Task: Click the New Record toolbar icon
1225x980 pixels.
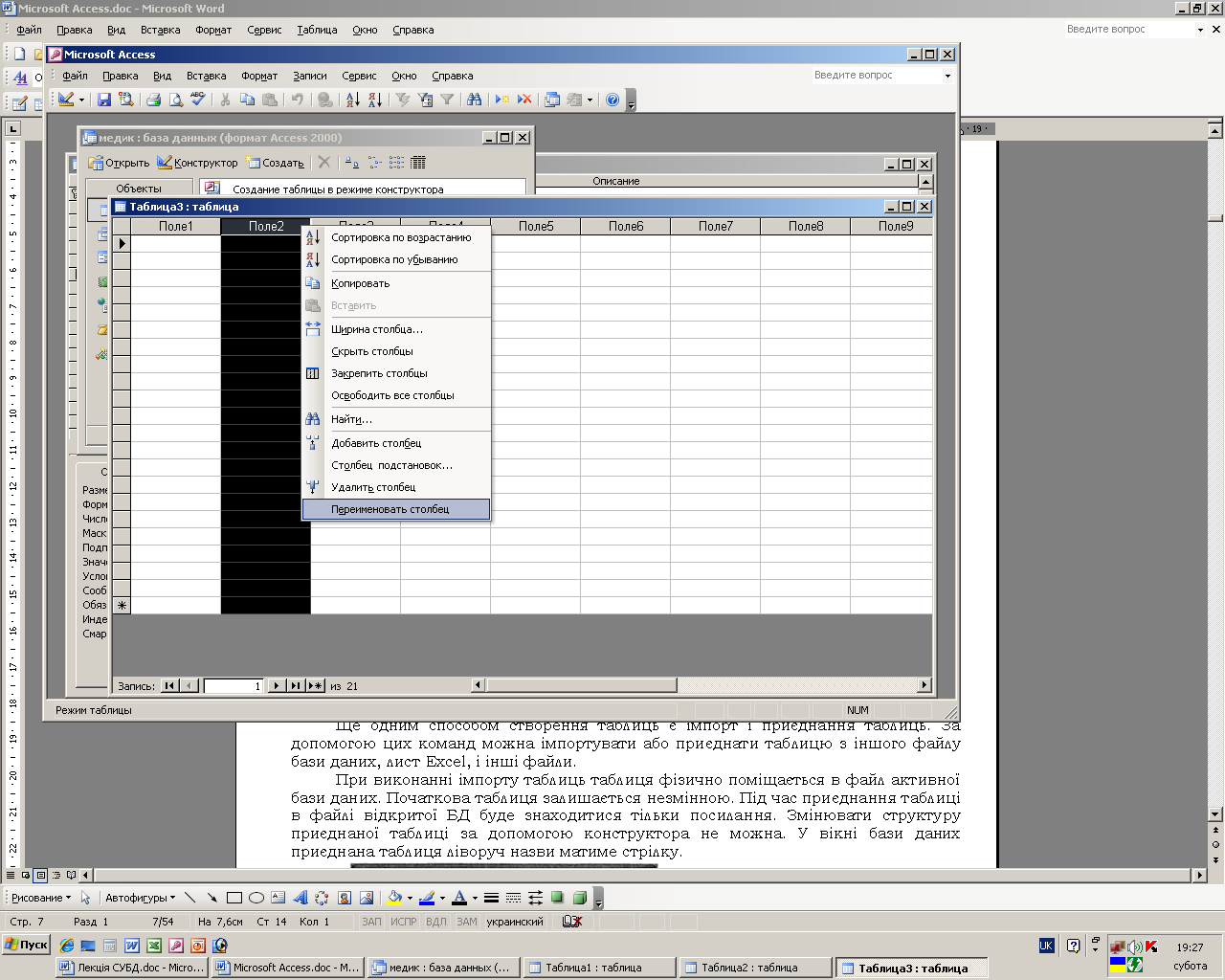Action: point(501,100)
